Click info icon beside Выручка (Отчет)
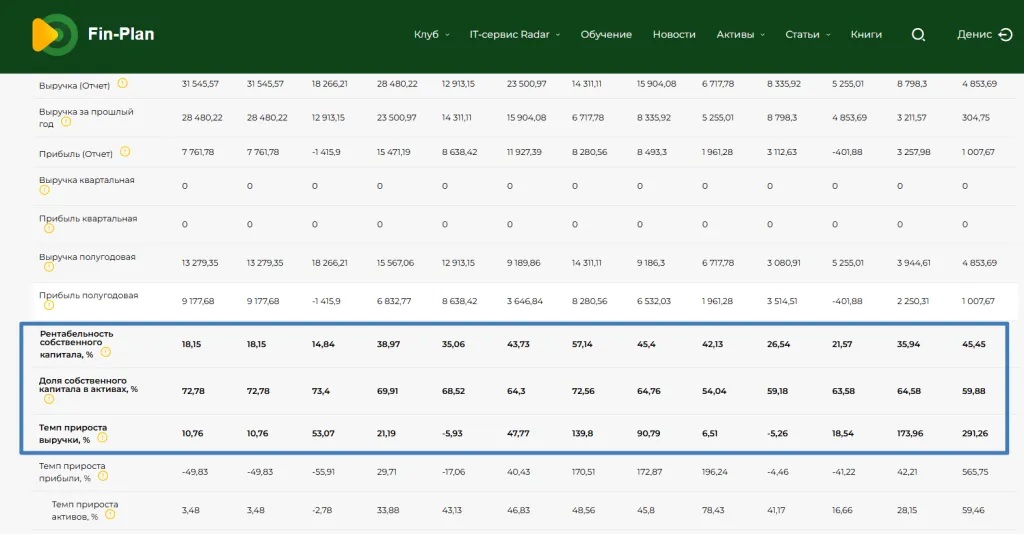 click(123, 83)
